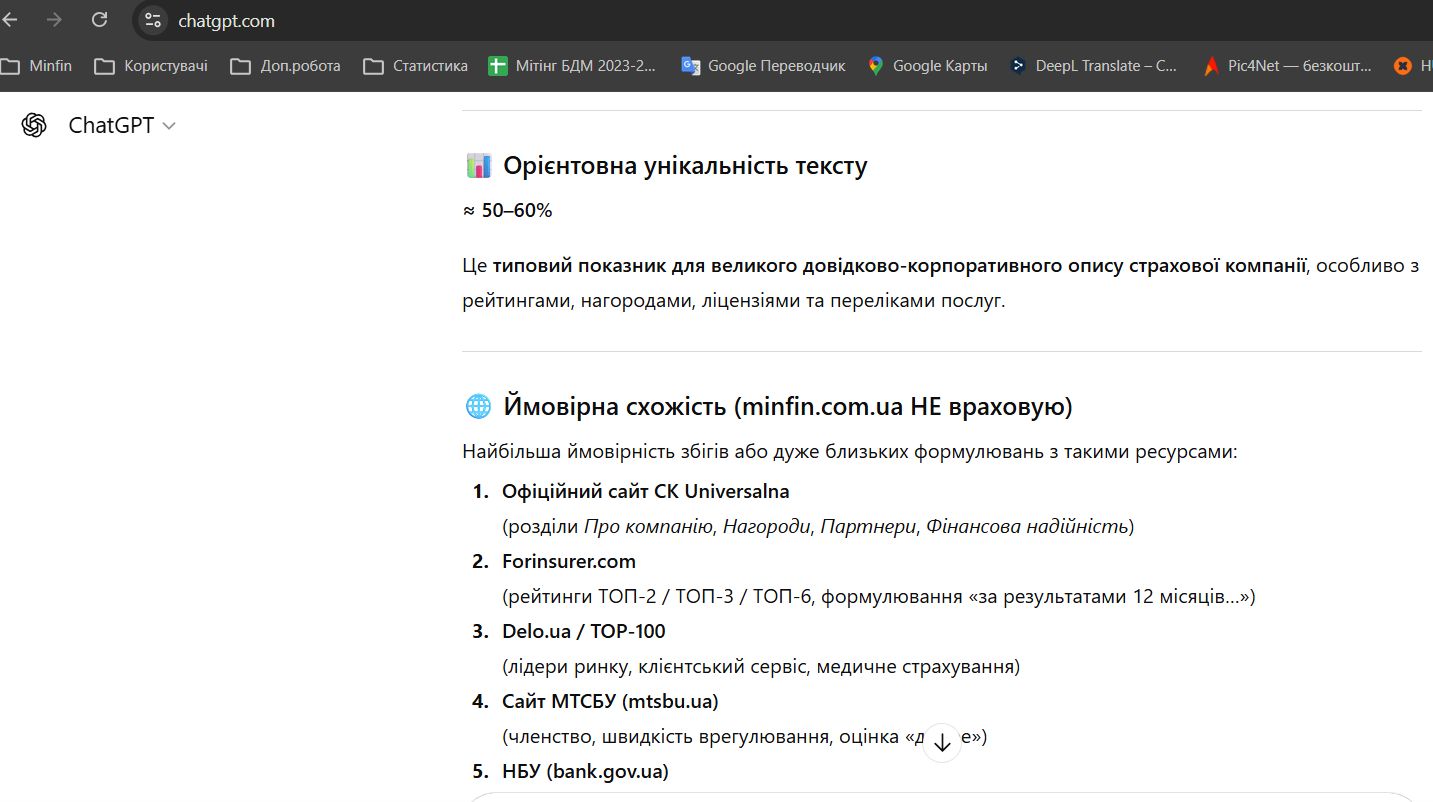Jump to bottom with the down-arrow button
The height and width of the screenshot is (802, 1433).
(x=942, y=743)
